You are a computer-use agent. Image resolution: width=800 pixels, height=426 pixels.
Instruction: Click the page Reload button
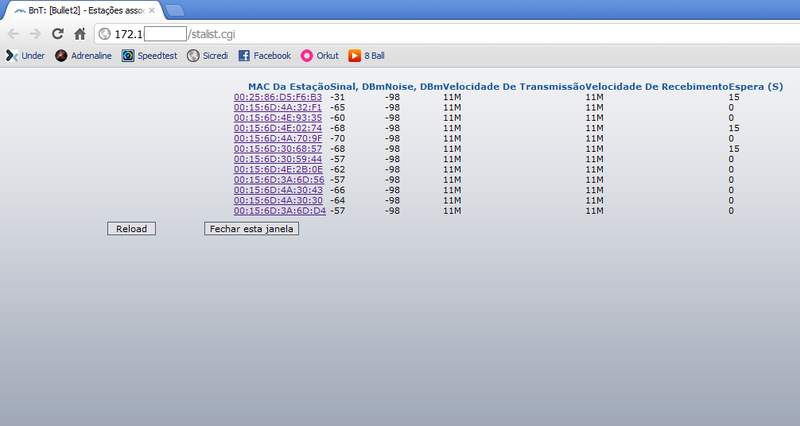pos(132,229)
